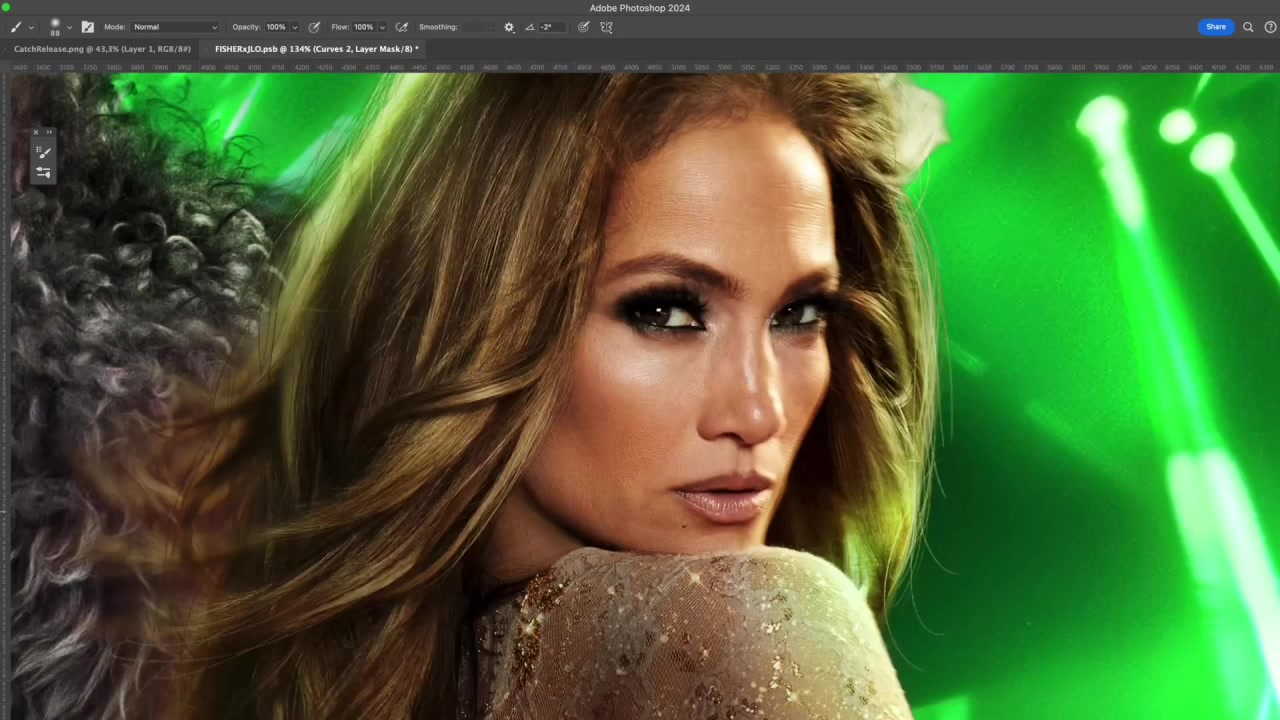The width and height of the screenshot is (1280, 720).
Task: Select the FISHERxJLO.psb document tab
Action: [x=316, y=49]
